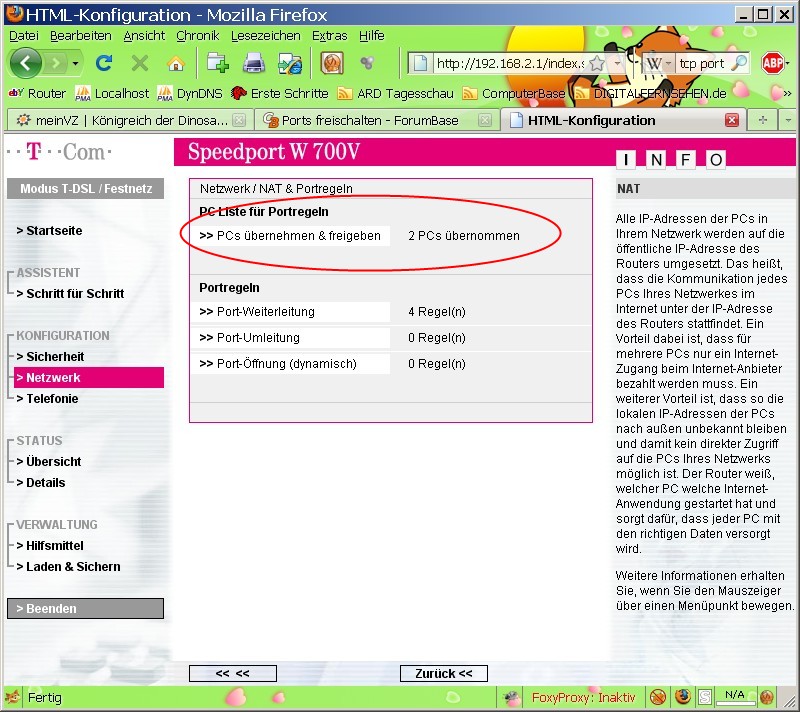The image size is (800, 712).
Task: Close the meinVZ tab
Action: coord(239,120)
